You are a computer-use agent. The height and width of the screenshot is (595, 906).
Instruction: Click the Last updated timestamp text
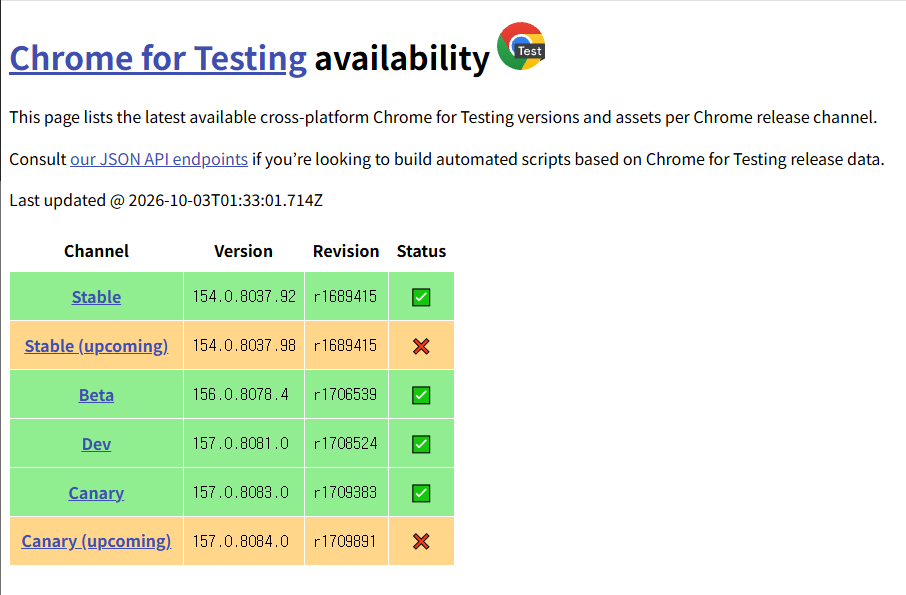click(x=166, y=200)
